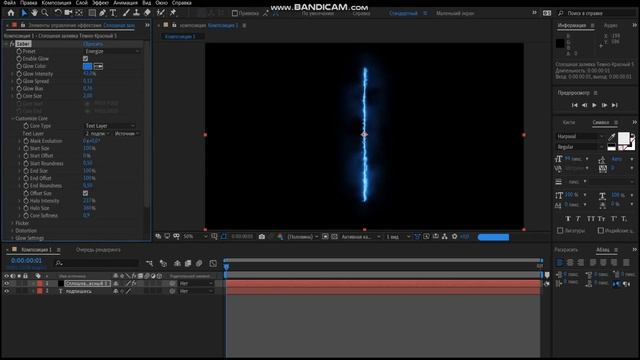The image size is (640, 360).
Task: Select the Pan Behind anchor tool
Action: click(79, 13)
